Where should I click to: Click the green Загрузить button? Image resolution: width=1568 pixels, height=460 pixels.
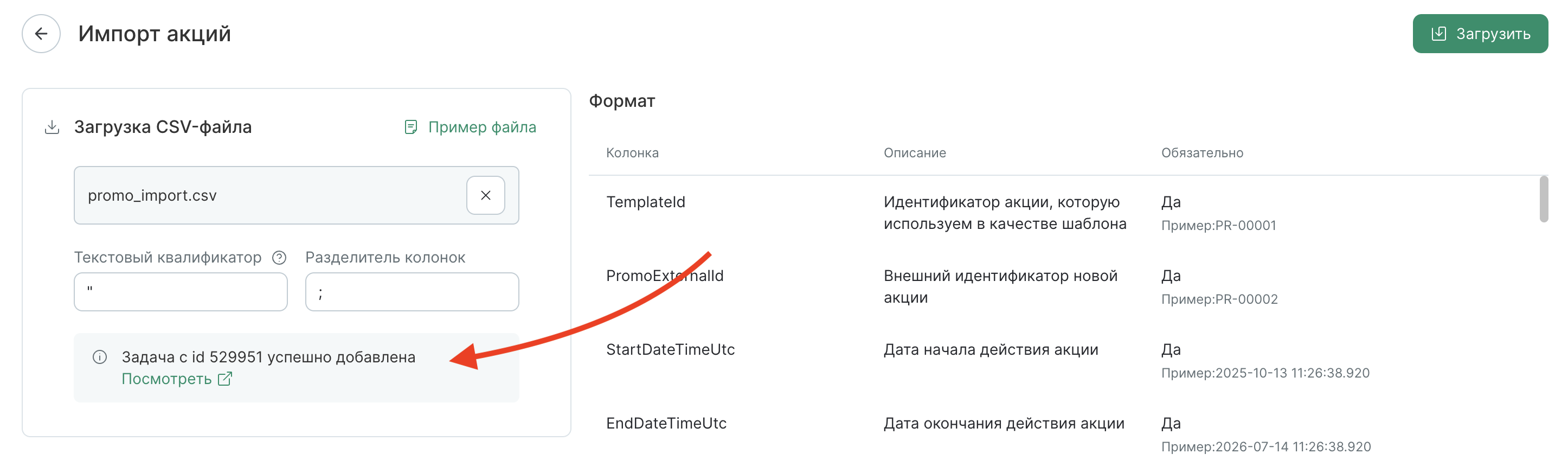tap(1480, 34)
